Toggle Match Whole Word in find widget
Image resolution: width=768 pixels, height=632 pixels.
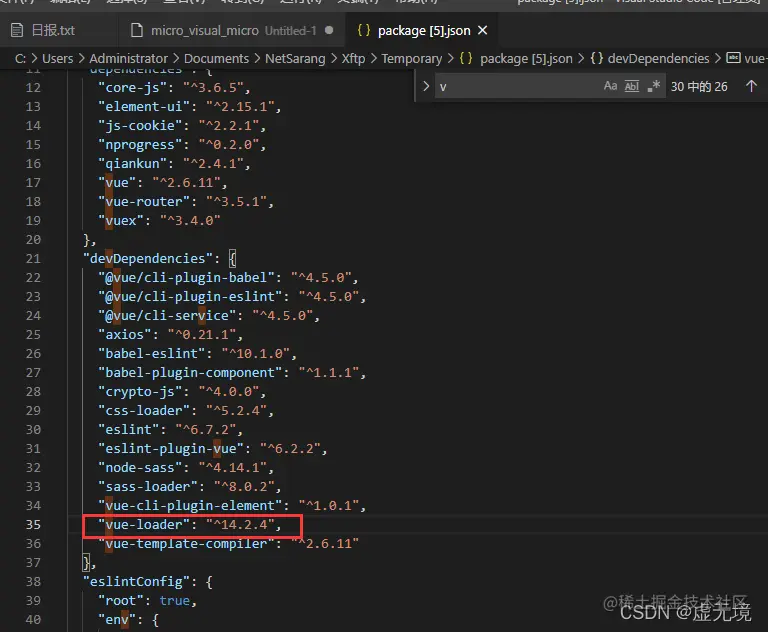point(632,86)
